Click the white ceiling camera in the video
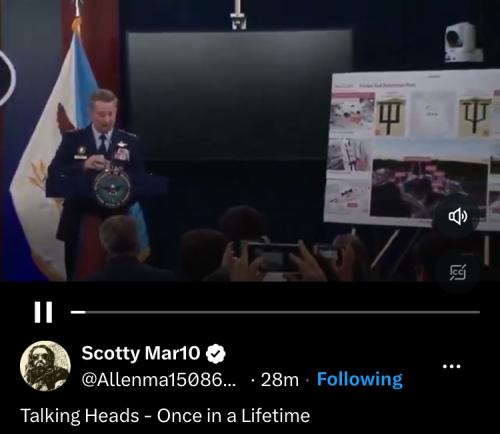Image resolution: width=500 pixels, height=434 pixels. point(462,43)
